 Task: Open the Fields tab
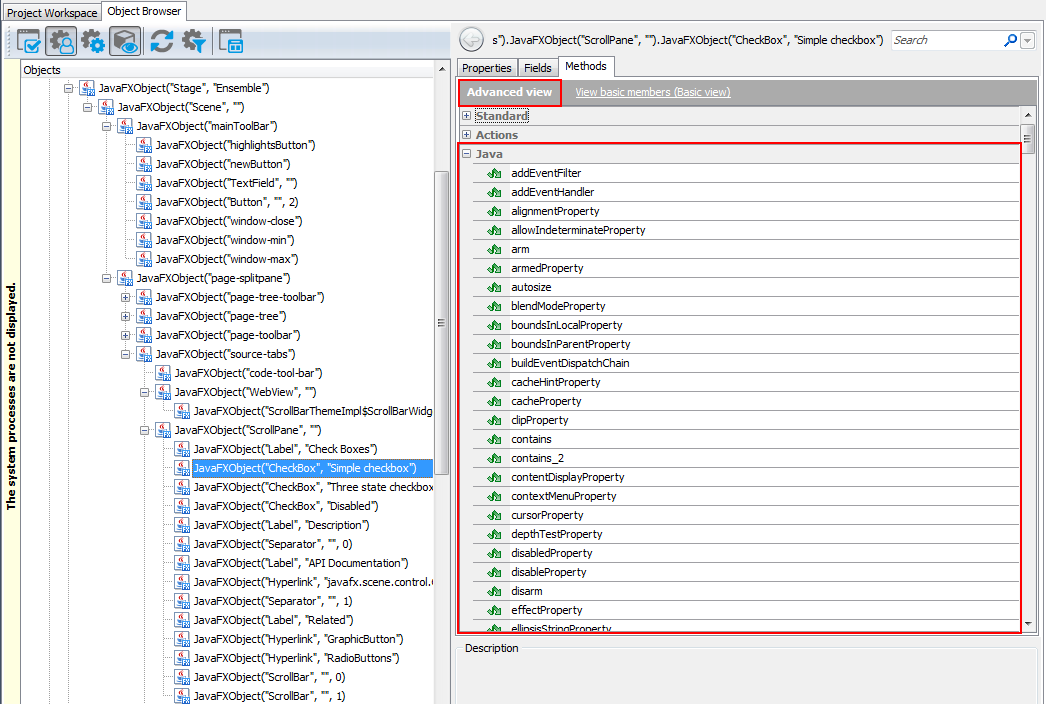pos(538,67)
